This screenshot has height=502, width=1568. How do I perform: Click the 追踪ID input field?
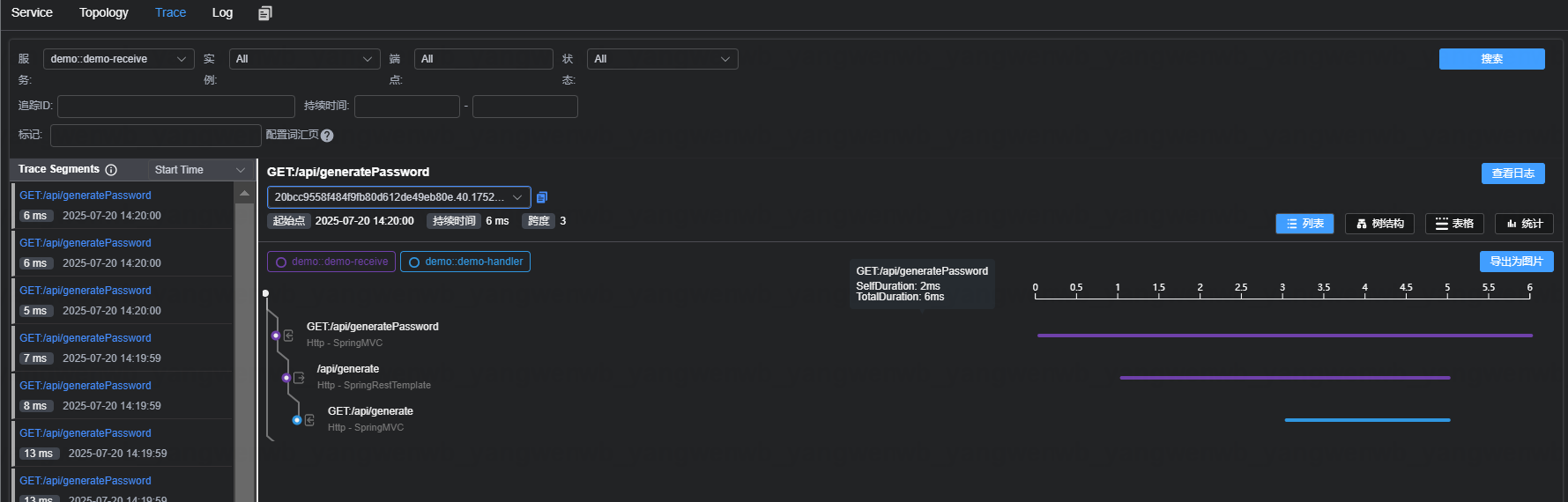175,107
